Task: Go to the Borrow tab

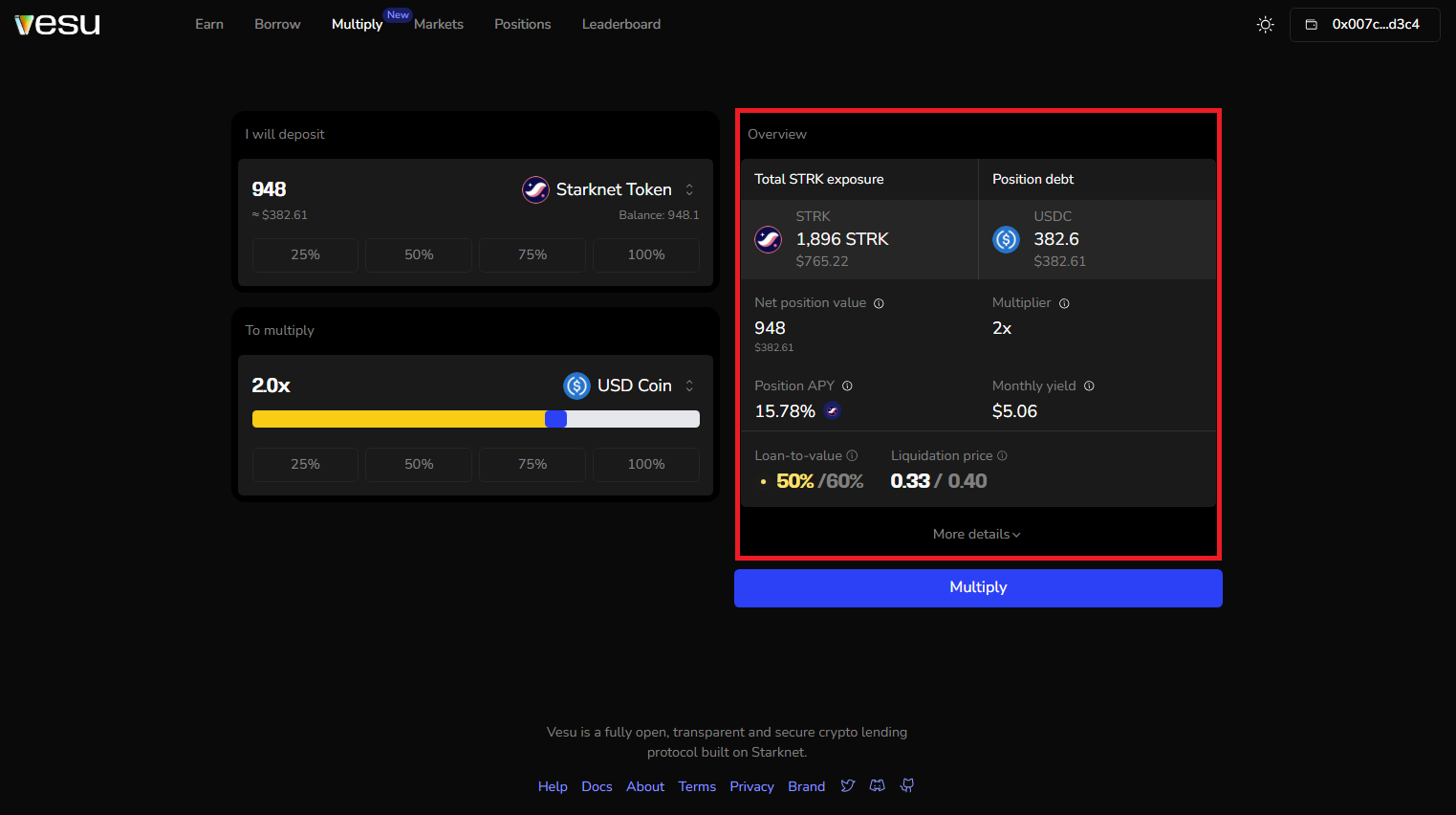Action: (x=277, y=24)
